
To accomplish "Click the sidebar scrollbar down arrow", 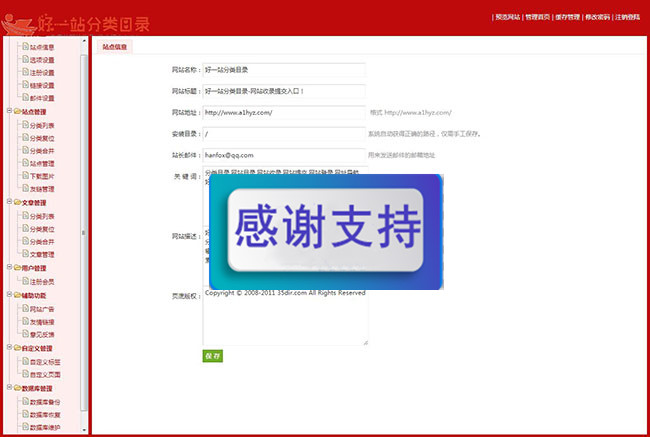I will [x=84, y=430].
